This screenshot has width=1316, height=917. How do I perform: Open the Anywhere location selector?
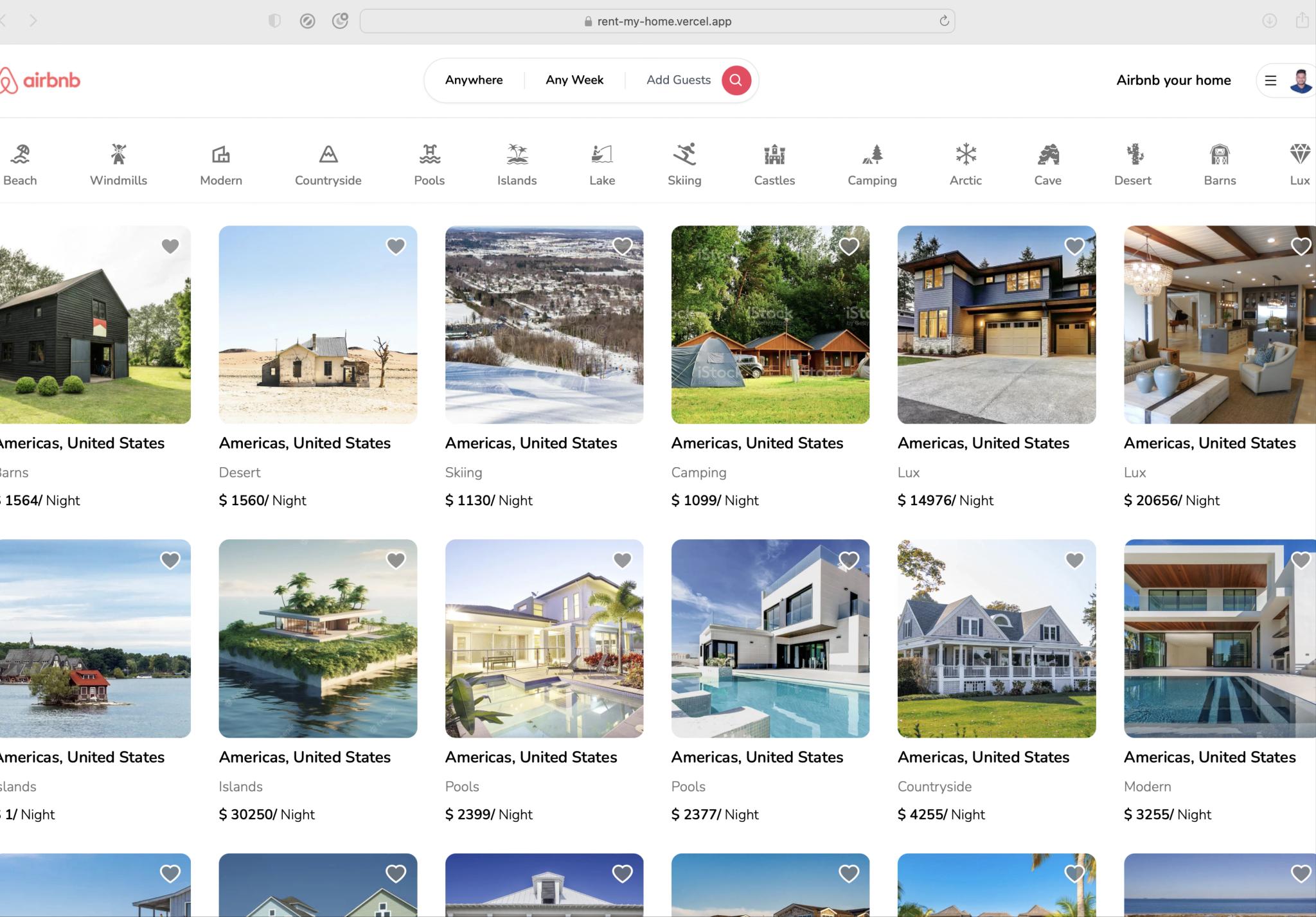(474, 80)
